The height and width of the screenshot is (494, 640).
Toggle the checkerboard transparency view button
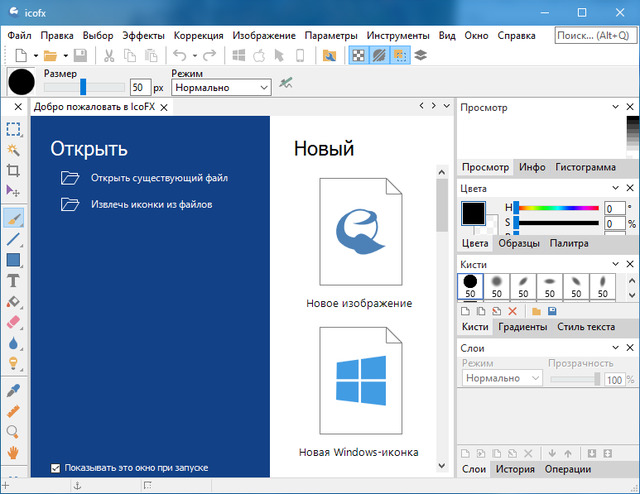(x=360, y=56)
